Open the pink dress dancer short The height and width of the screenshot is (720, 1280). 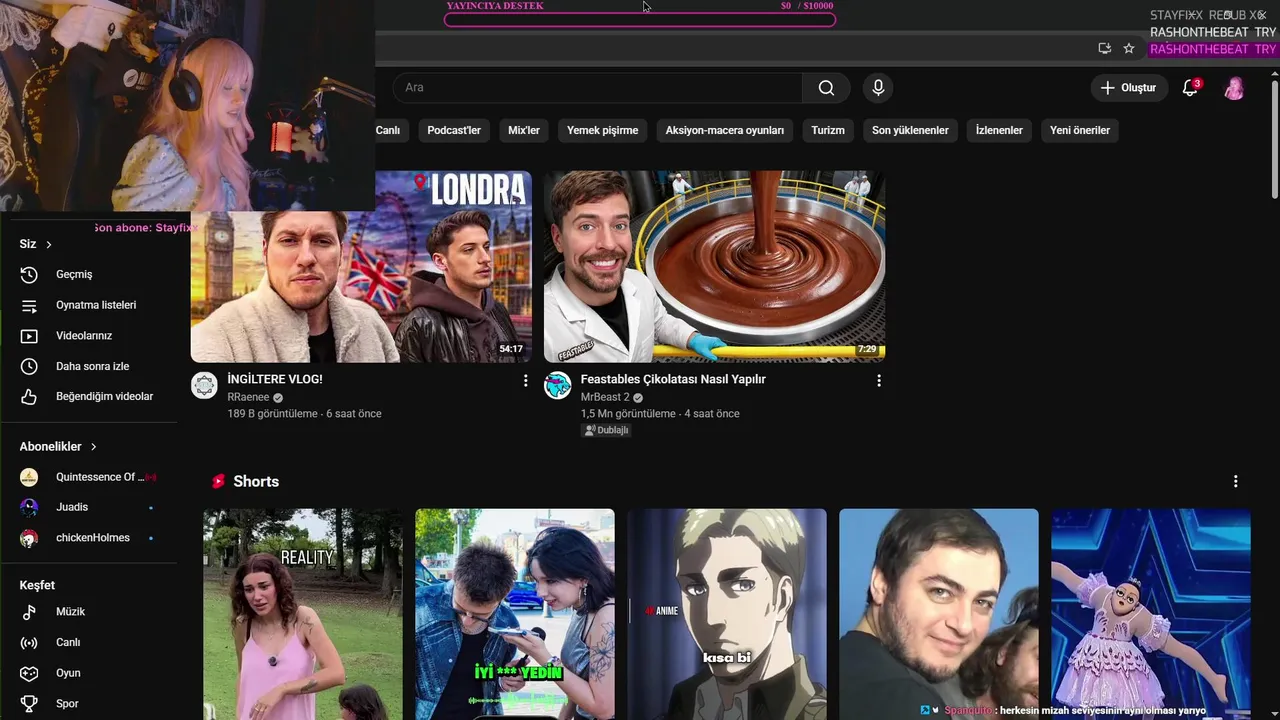tap(1151, 614)
